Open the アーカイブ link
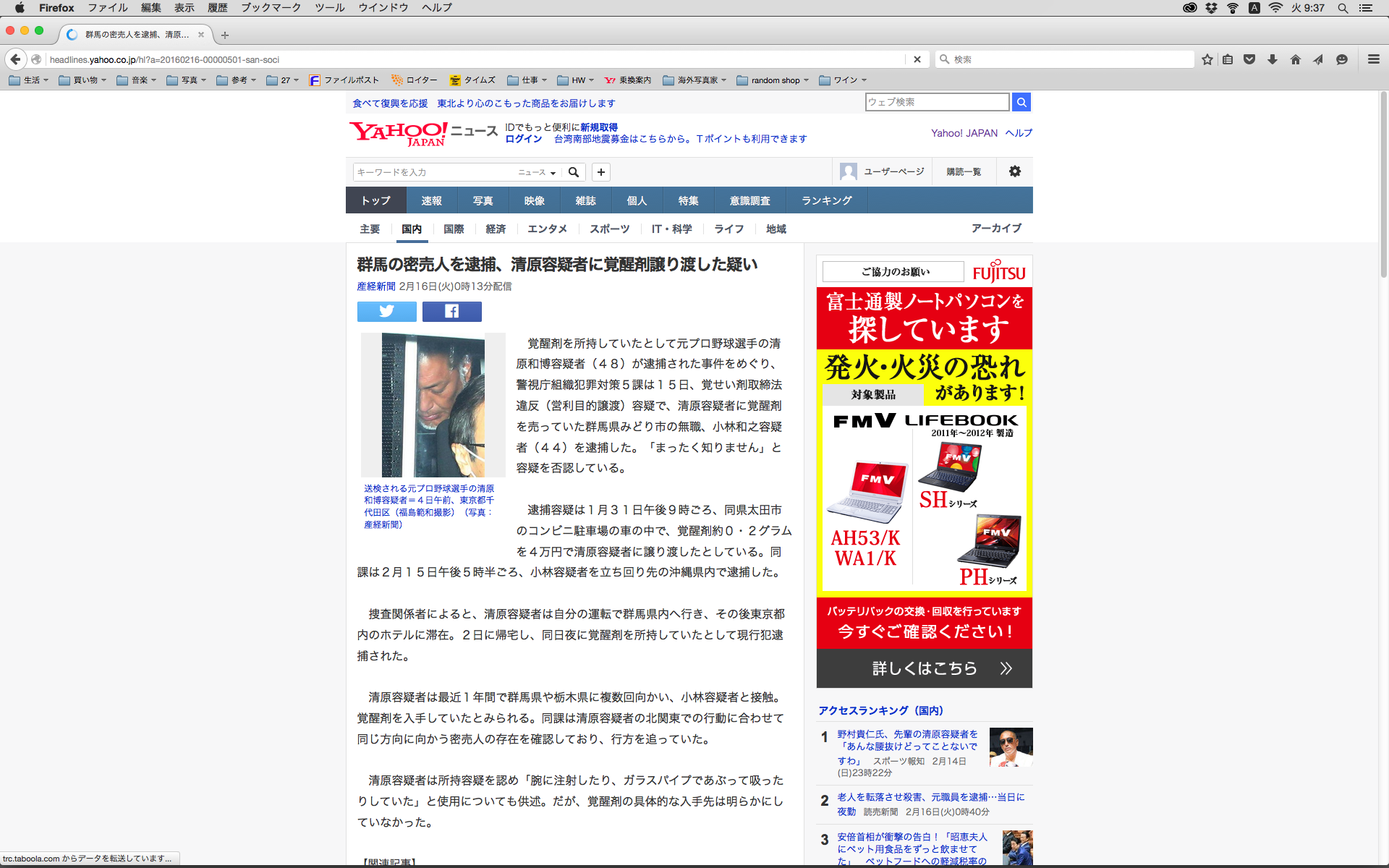The width and height of the screenshot is (1389, 868). (x=995, y=228)
